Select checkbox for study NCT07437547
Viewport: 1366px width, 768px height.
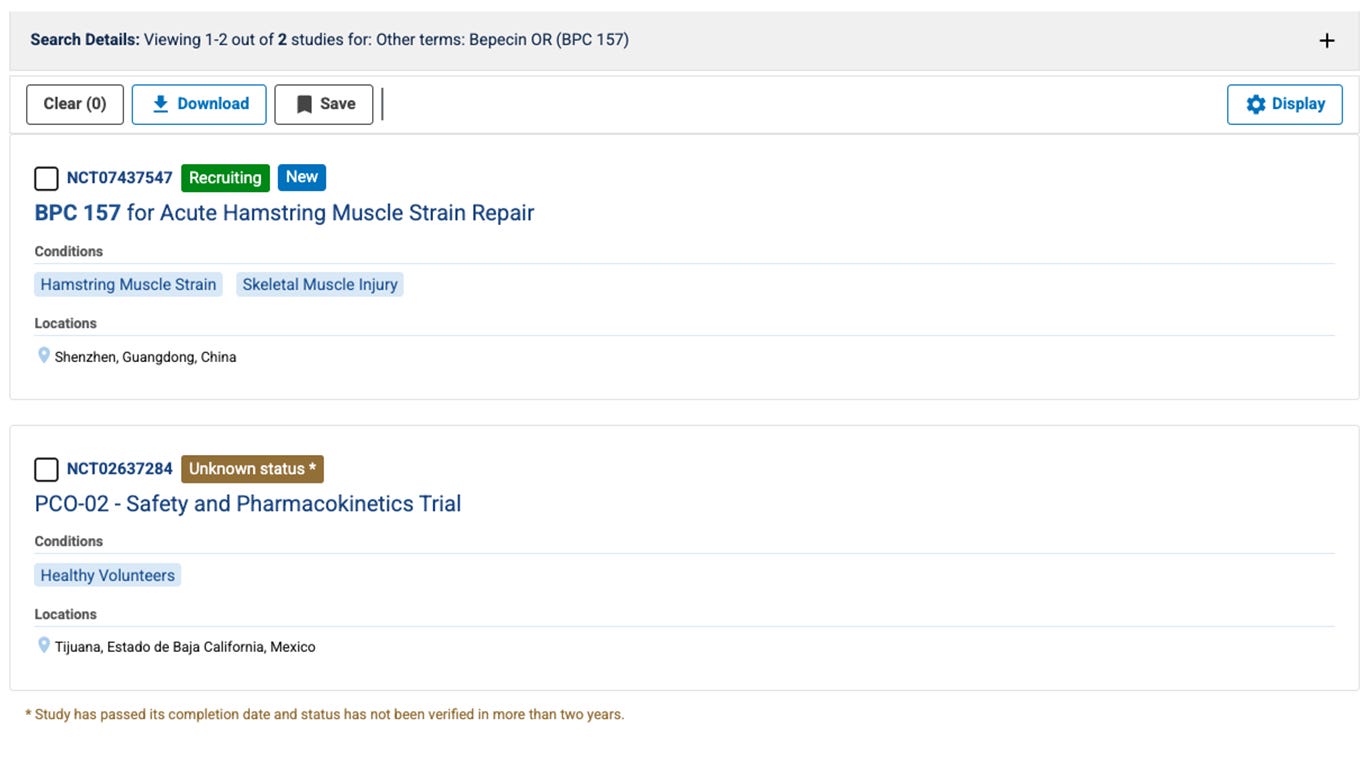(46, 179)
